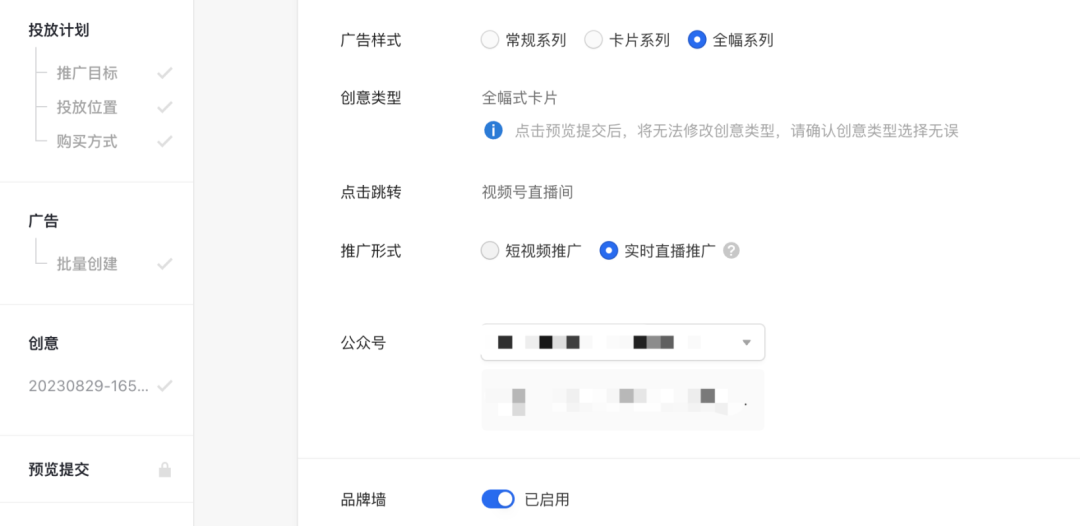Open 投放位置 in the plan tree

click(x=87, y=107)
